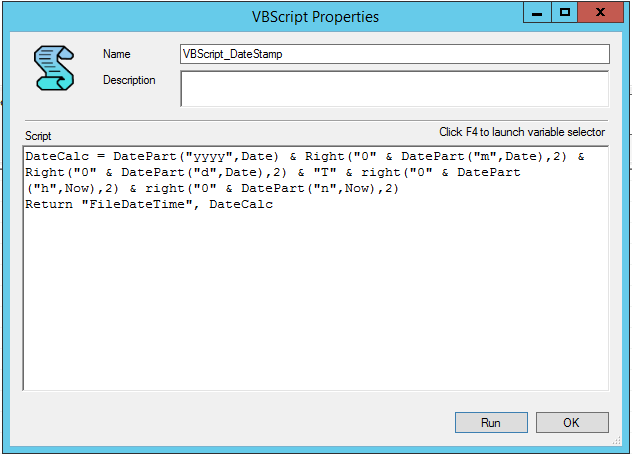Viewport: 632px width, 454px height.
Task: Click the VBScript scroll icon
Action: point(54,68)
